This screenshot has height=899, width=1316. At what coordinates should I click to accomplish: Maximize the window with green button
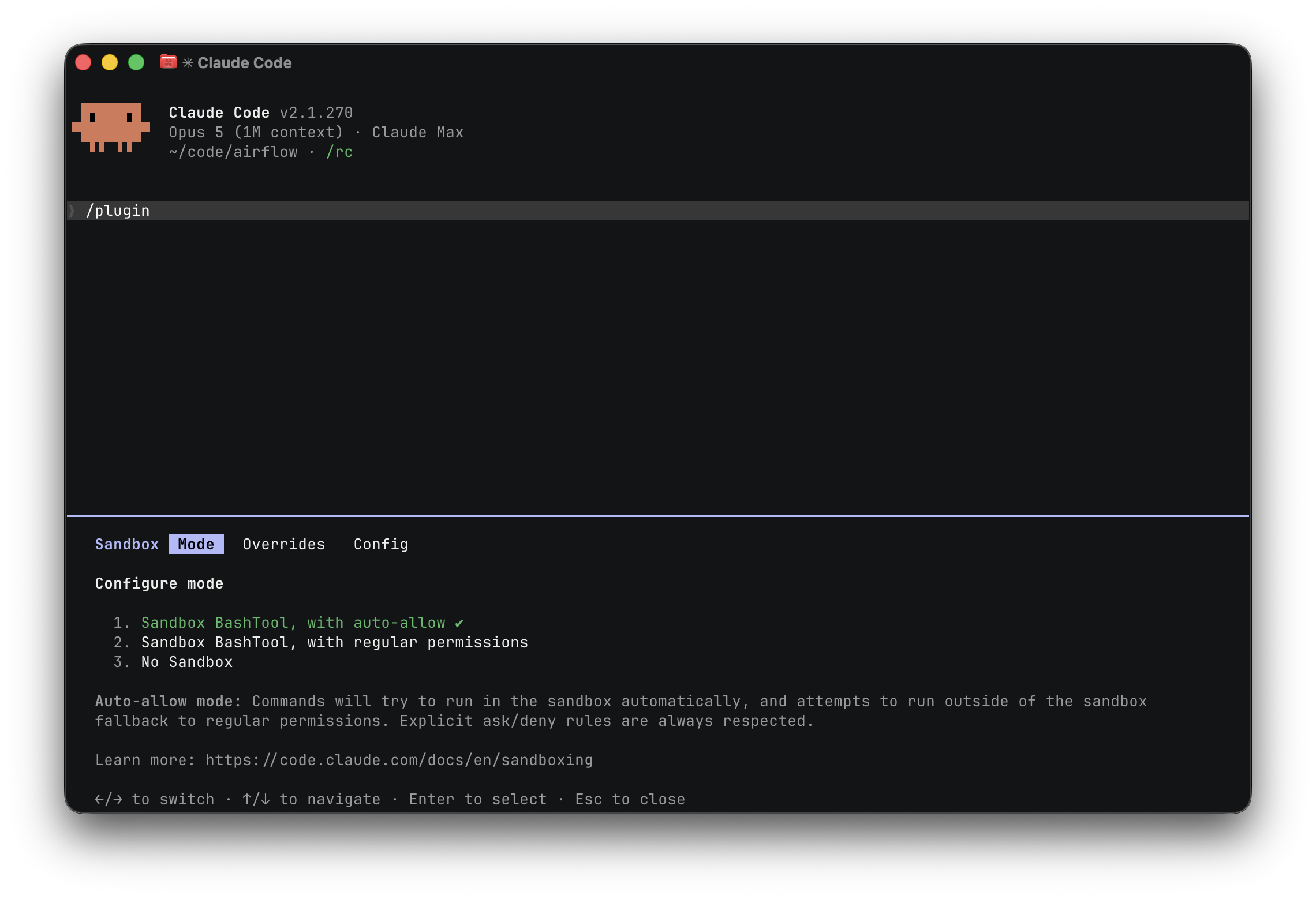click(136, 62)
